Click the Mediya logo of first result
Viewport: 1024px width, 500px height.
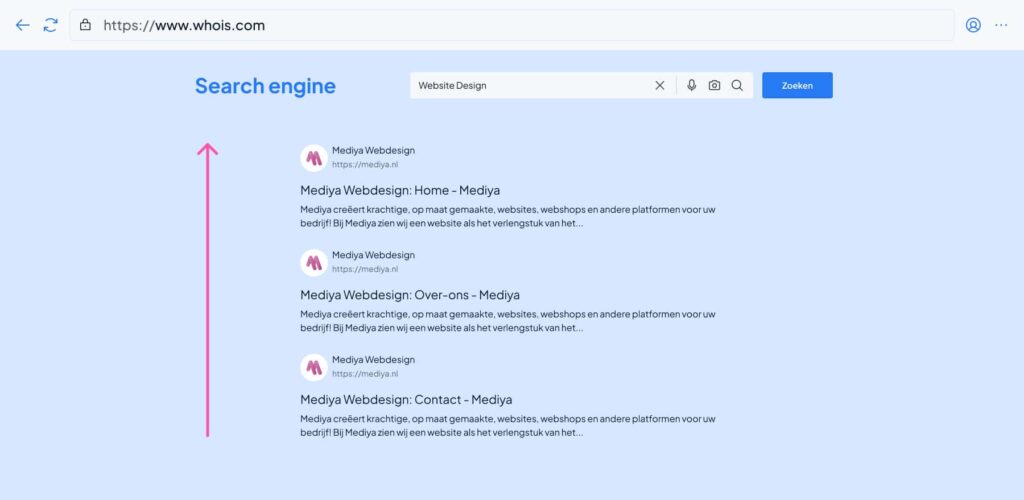[314, 158]
